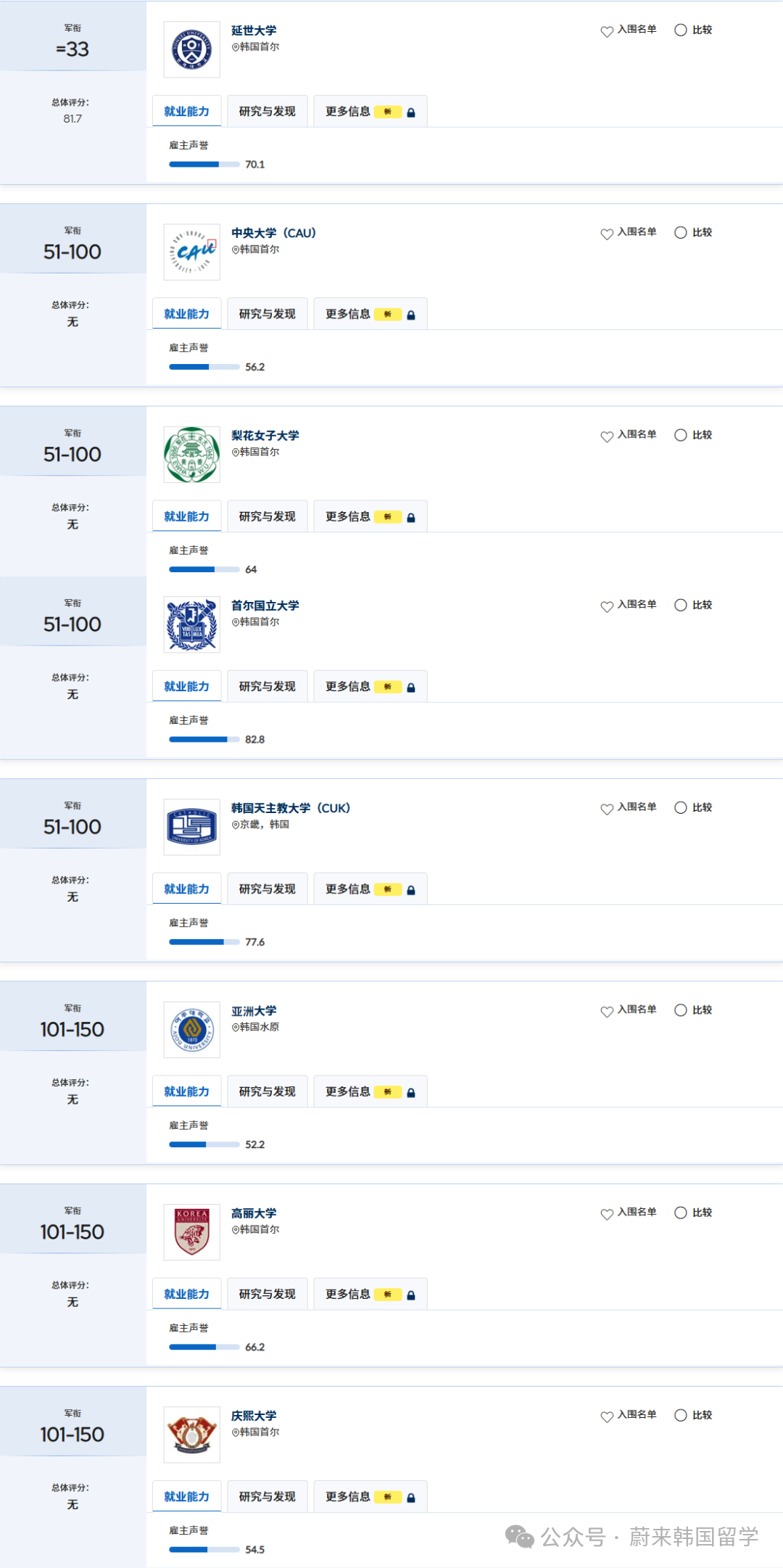Click the Korea University shield logo
Viewport: 783px width, 1568px height.
[x=191, y=1232]
